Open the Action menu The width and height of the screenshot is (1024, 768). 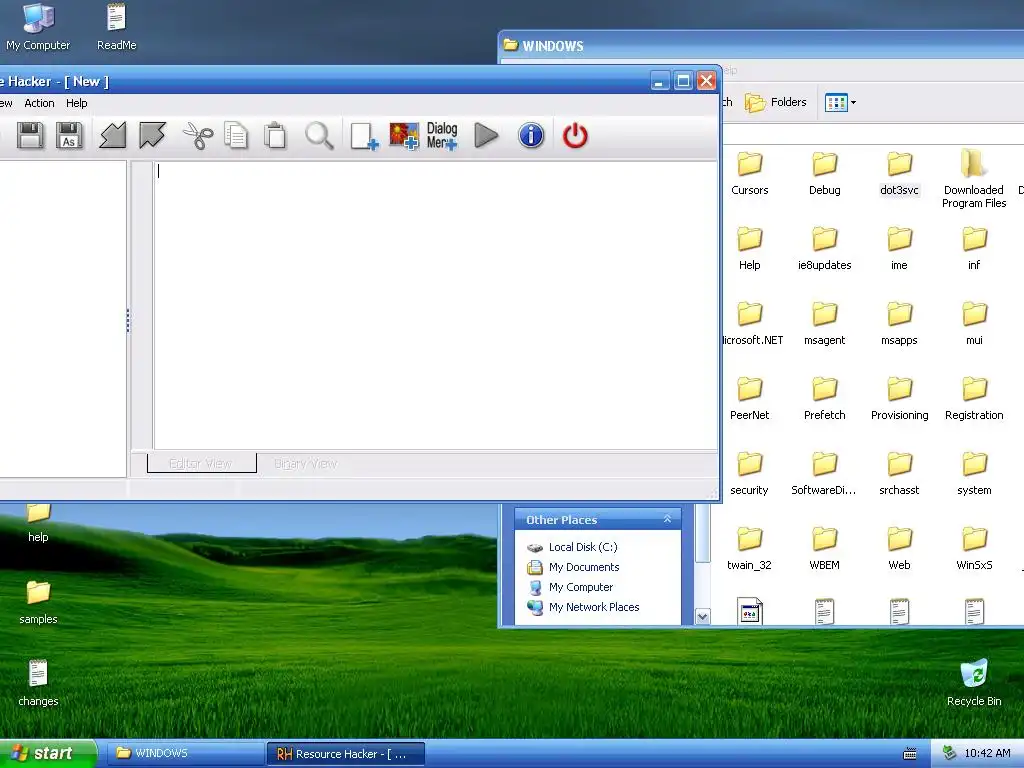(x=39, y=103)
